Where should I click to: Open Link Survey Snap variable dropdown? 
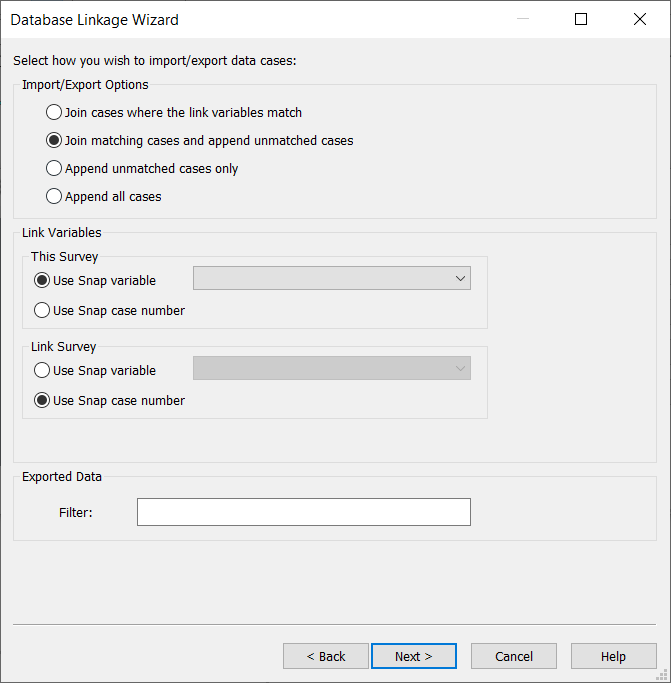point(332,369)
